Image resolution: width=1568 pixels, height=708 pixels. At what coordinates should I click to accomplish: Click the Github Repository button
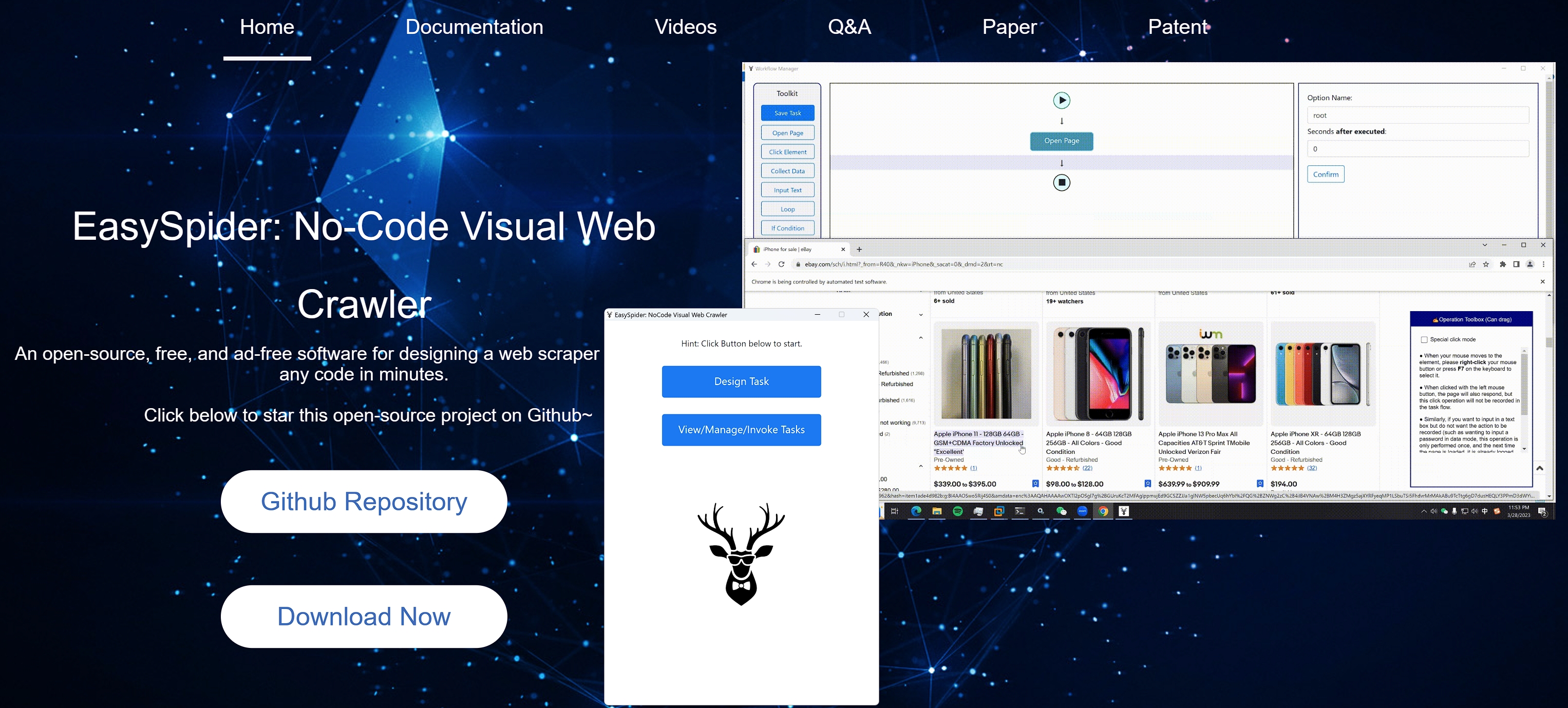click(x=364, y=502)
